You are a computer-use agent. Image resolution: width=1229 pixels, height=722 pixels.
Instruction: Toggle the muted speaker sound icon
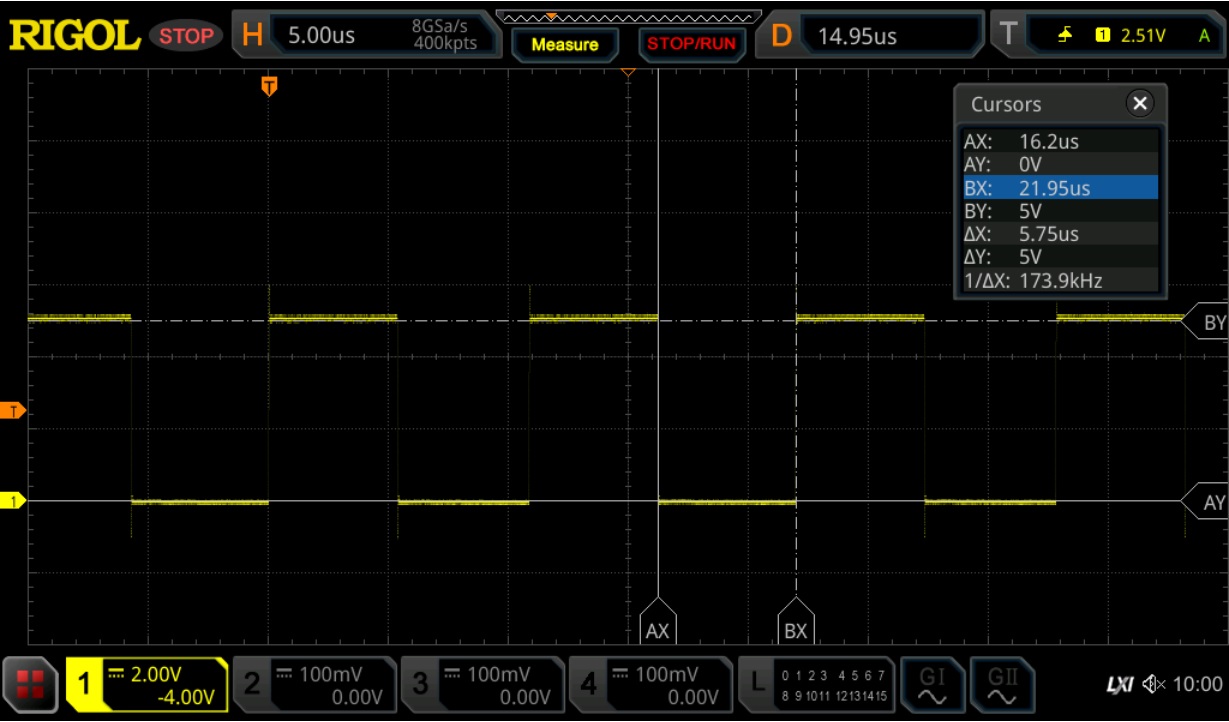[1154, 685]
